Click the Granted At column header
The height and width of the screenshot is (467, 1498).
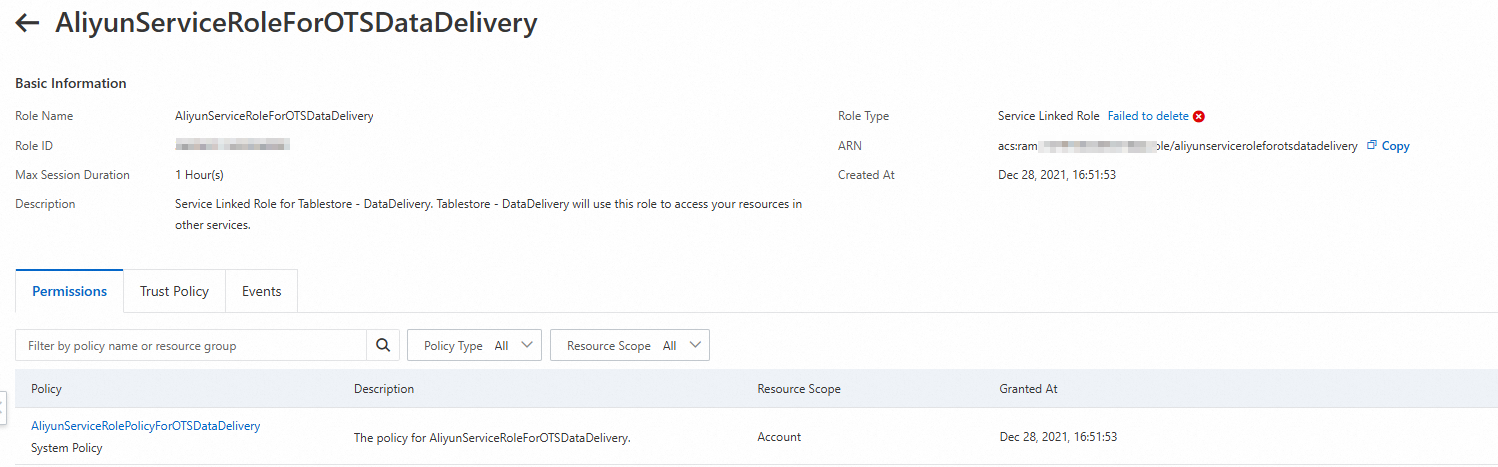[x=1028, y=388]
